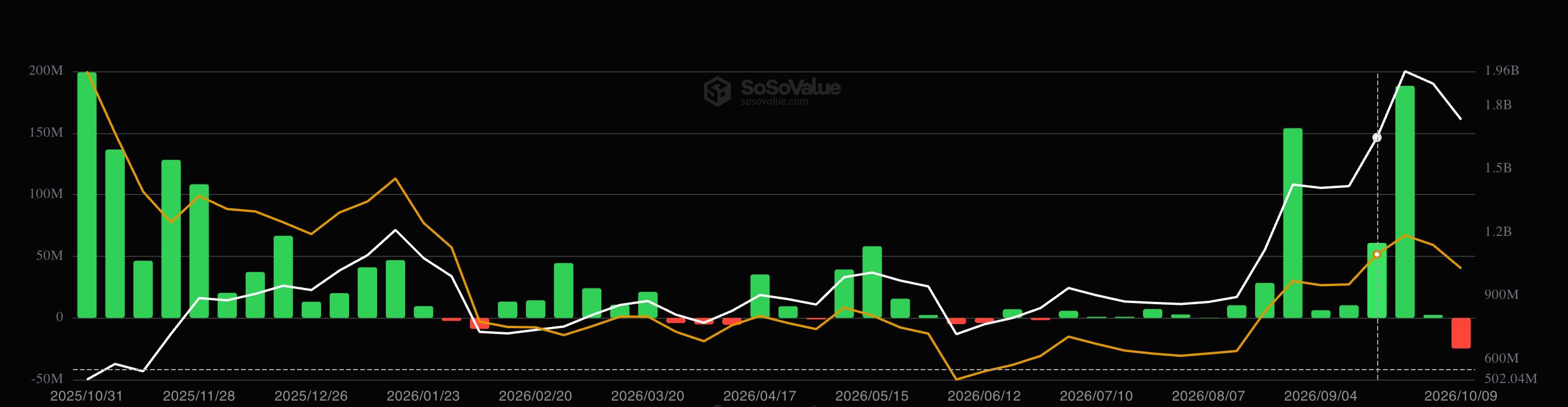Click the large red bar at 2026/10/09

[1461, 333]
